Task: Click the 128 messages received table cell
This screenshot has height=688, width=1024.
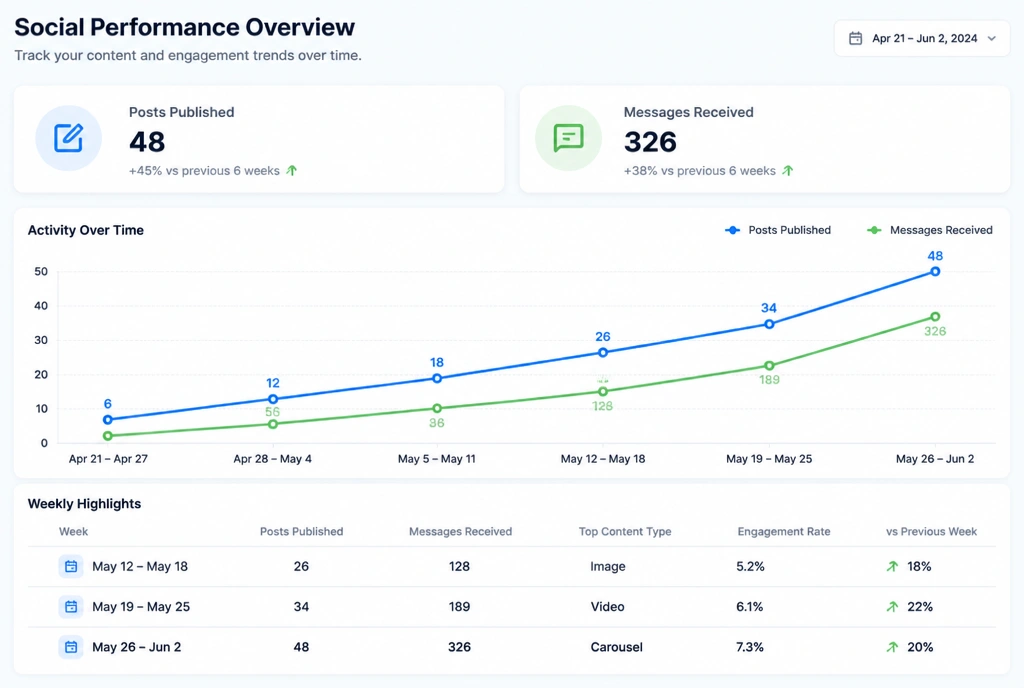Action: (459, 566)
